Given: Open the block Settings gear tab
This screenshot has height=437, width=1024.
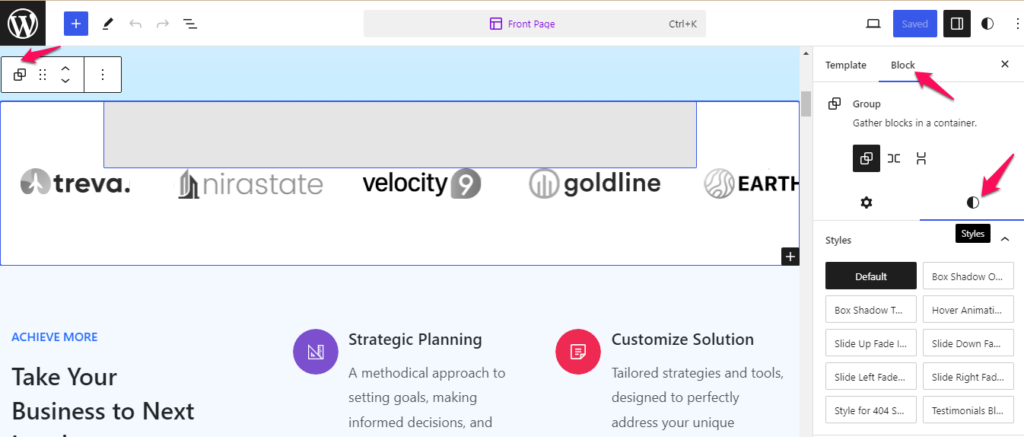Looking at the screenshot, I should pyautogui.click(x=866, y=203).
